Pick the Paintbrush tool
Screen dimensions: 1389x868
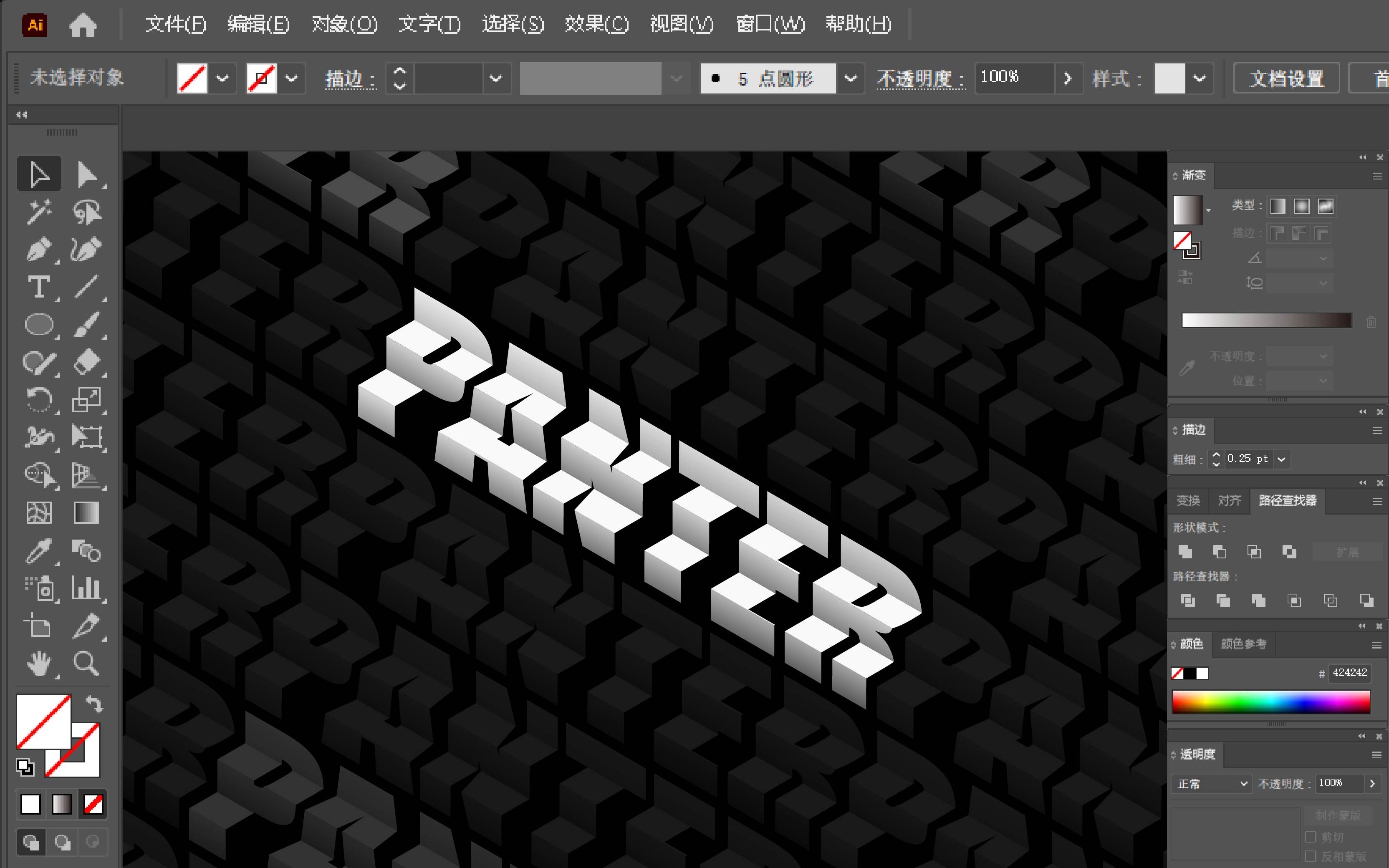tap(87, 324)
